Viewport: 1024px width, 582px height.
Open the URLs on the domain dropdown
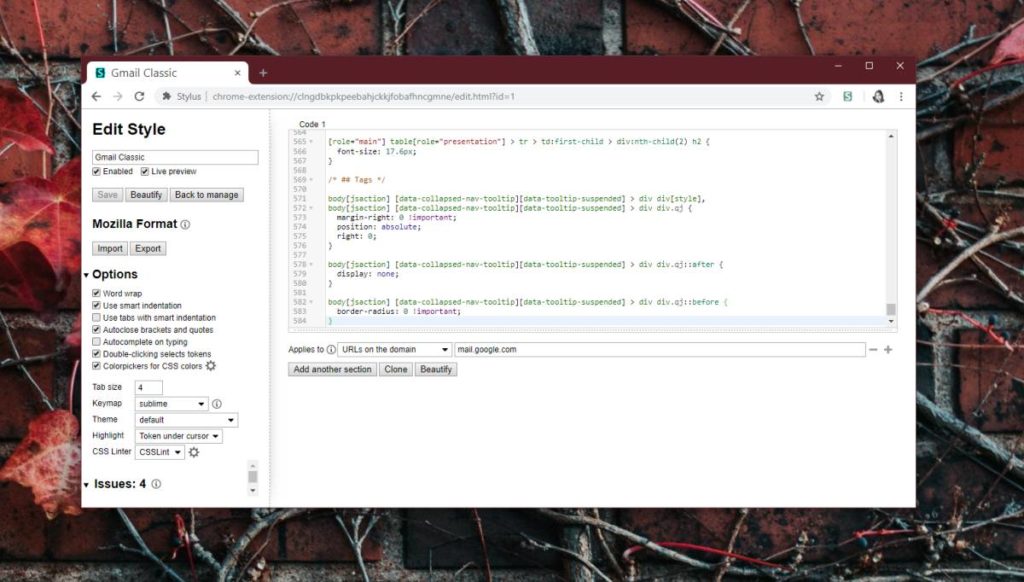(395, 350)
